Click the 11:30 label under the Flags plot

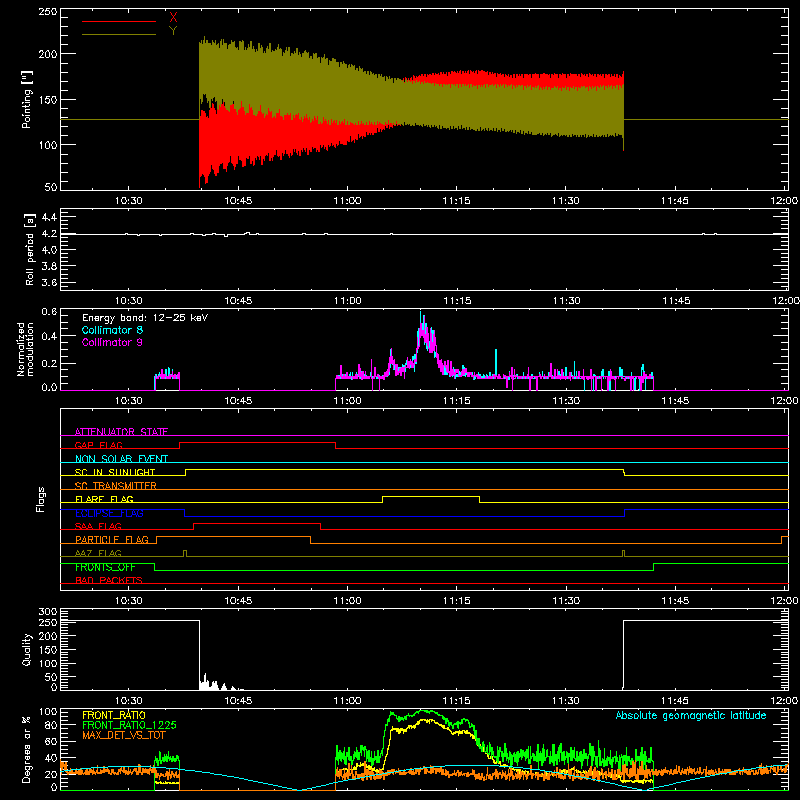pyautogui.click(x=566, y=601)
